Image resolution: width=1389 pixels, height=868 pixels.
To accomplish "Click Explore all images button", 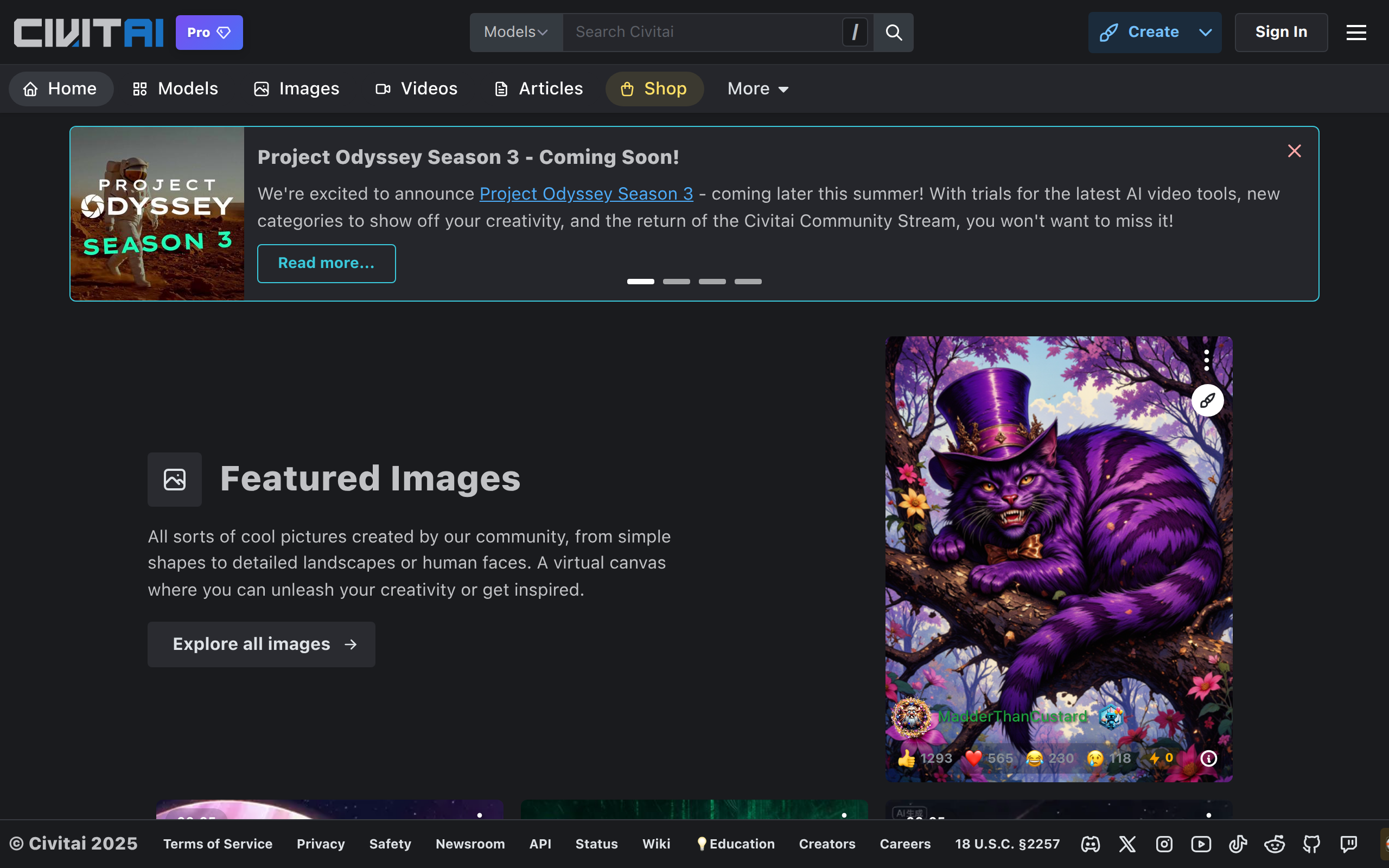I will point(261,644).
